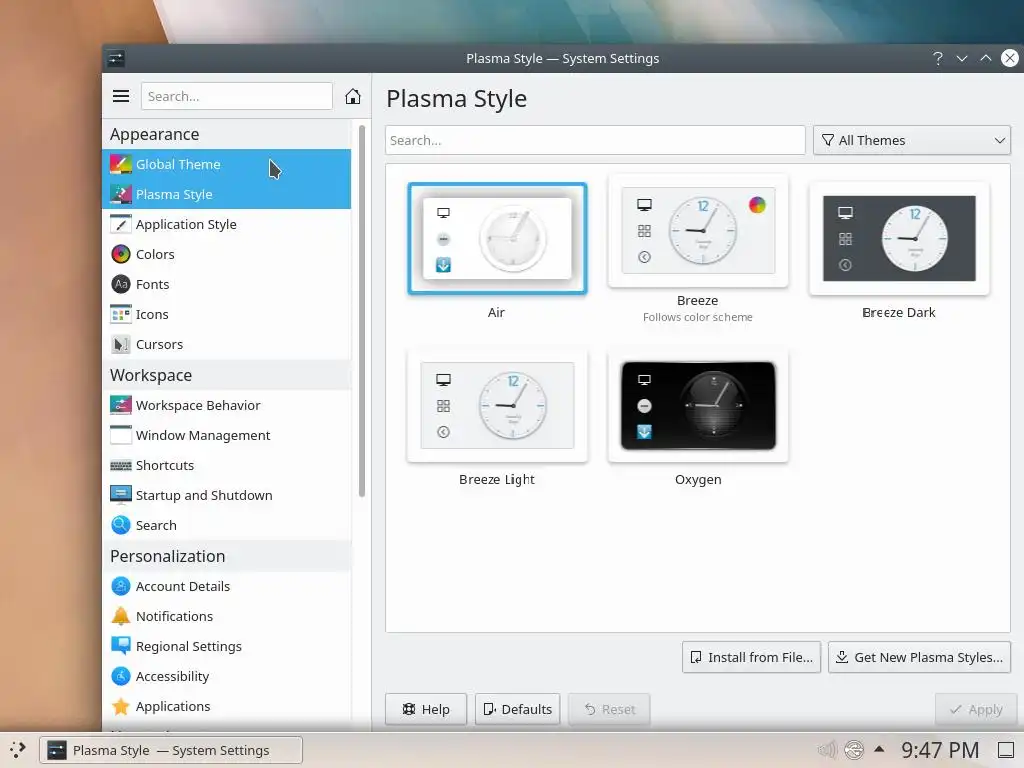1024x768 pixels.
Task: Click the System Settings title bar icon
Action: [x=116, y=58]
